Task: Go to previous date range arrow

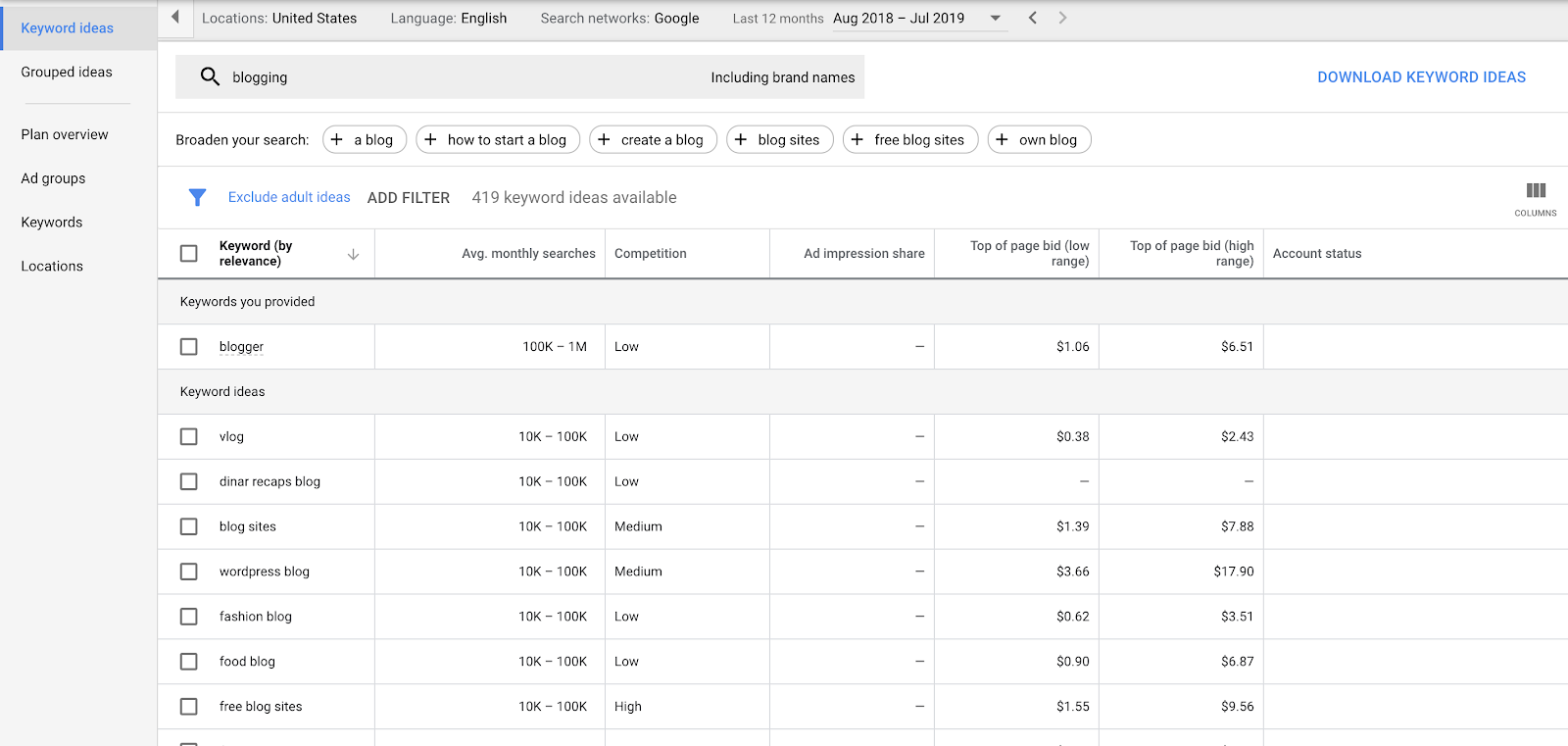Action: click(x=1032, y=18)
